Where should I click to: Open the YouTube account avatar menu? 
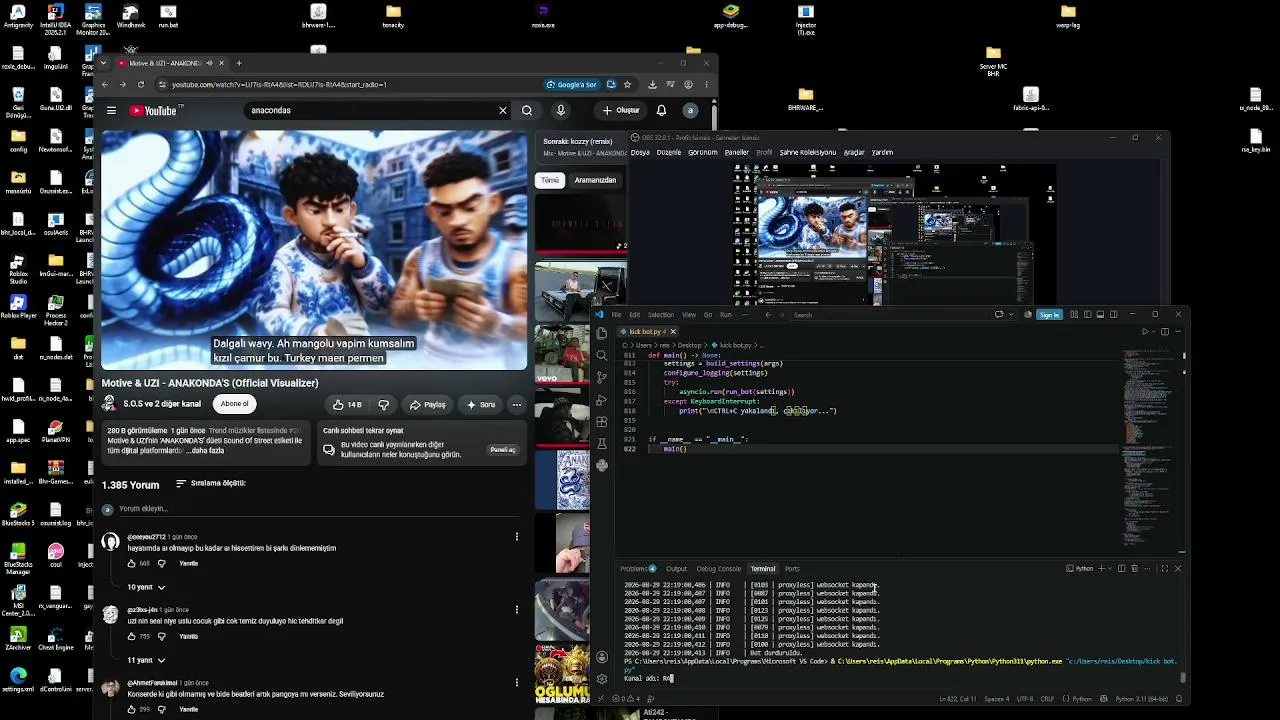tap(690, 110)
